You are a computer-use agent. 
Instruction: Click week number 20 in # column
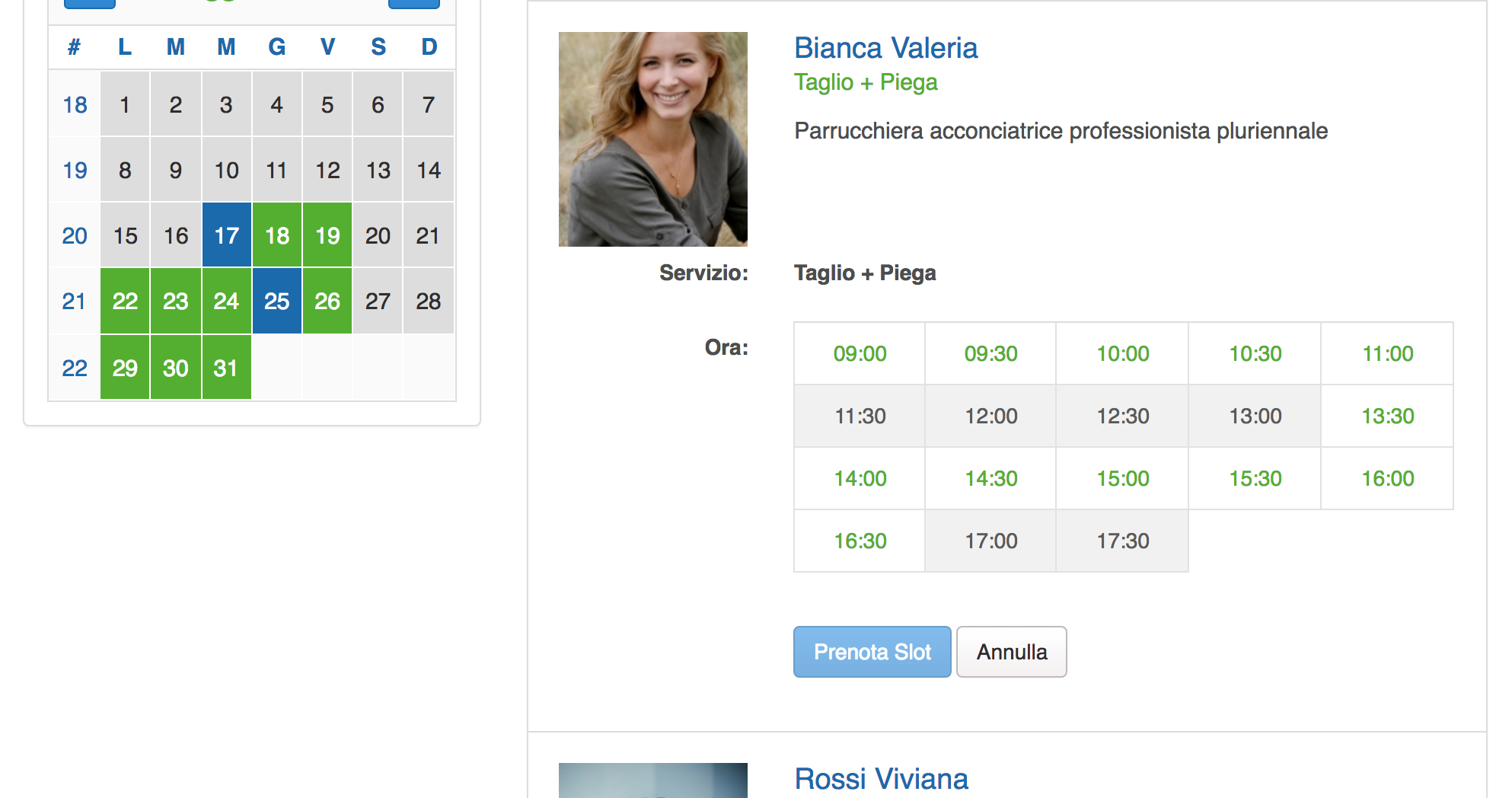click(75, 235)
